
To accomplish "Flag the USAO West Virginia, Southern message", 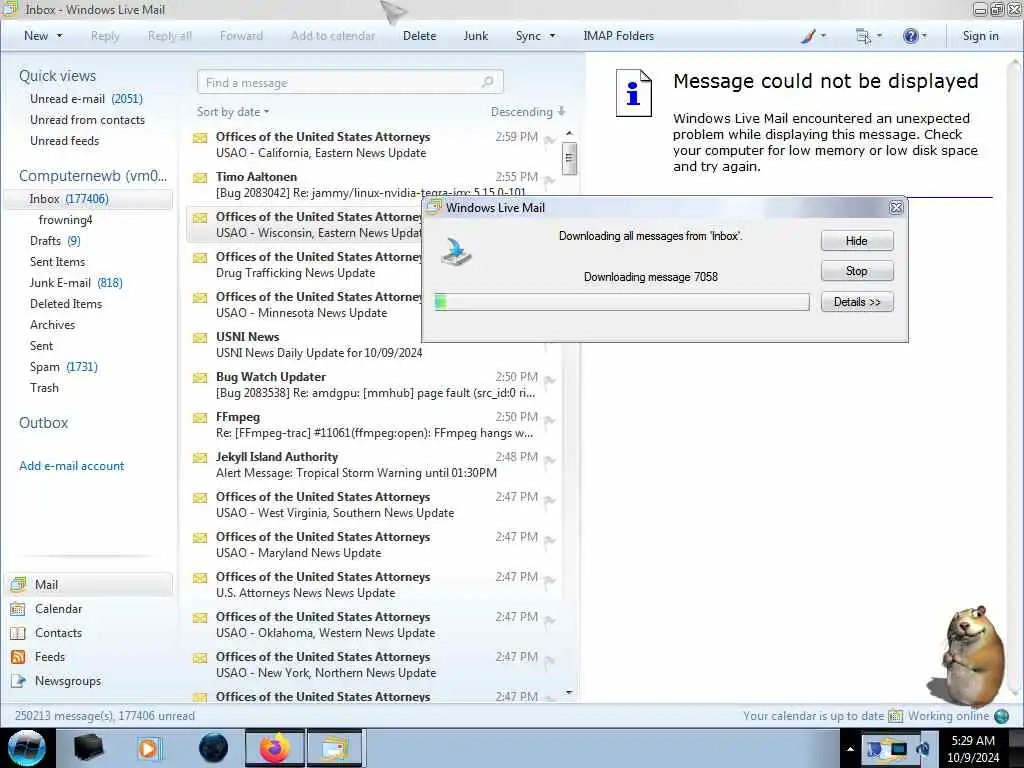I will pyautogui.click(x=550, y=500).
